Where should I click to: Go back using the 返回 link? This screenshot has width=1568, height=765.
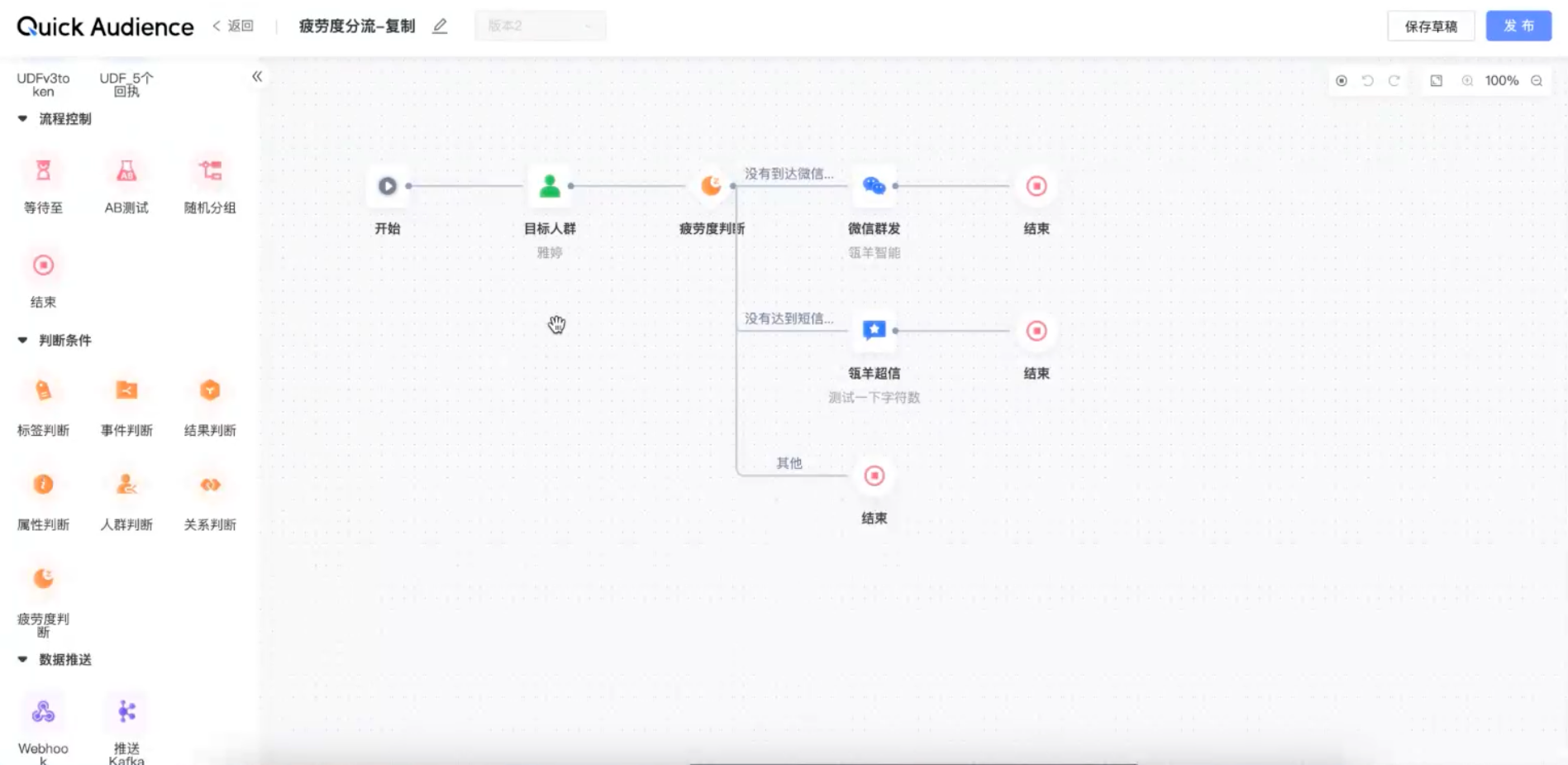click(x=233, y=26)
